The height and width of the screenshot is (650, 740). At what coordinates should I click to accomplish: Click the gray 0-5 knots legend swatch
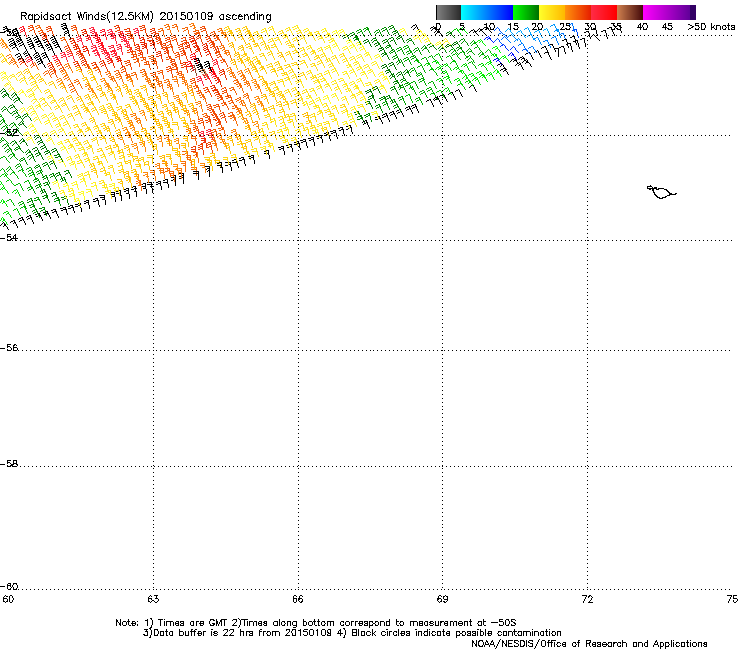[x=448, y=12]
